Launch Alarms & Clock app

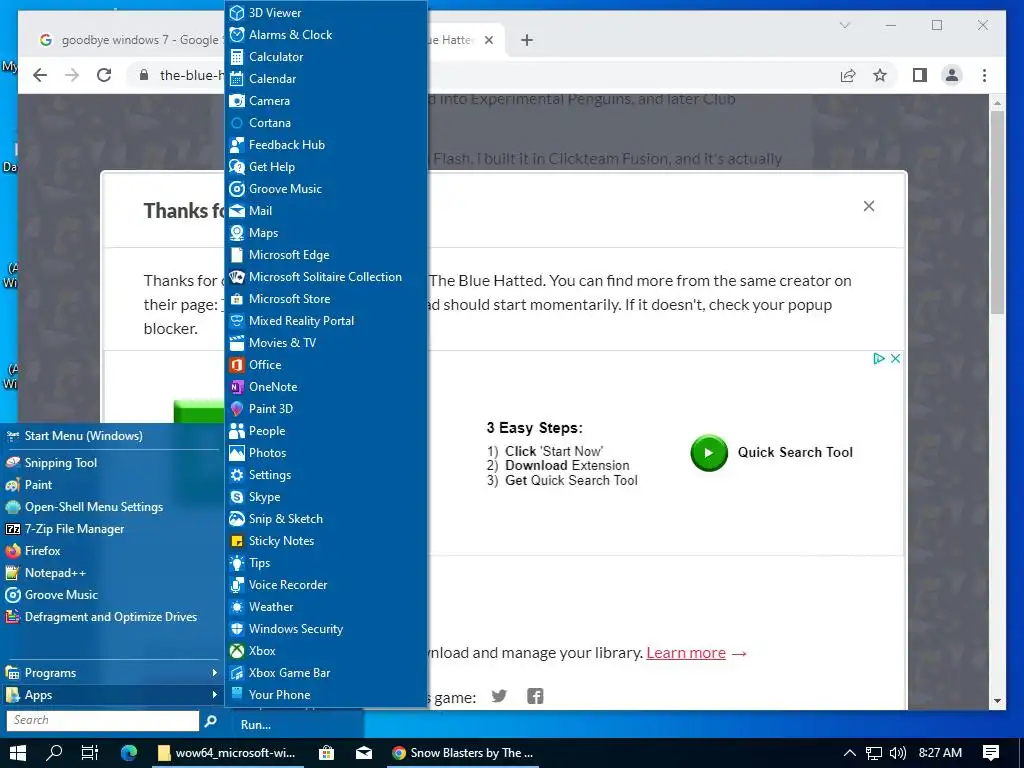point(327,35)
